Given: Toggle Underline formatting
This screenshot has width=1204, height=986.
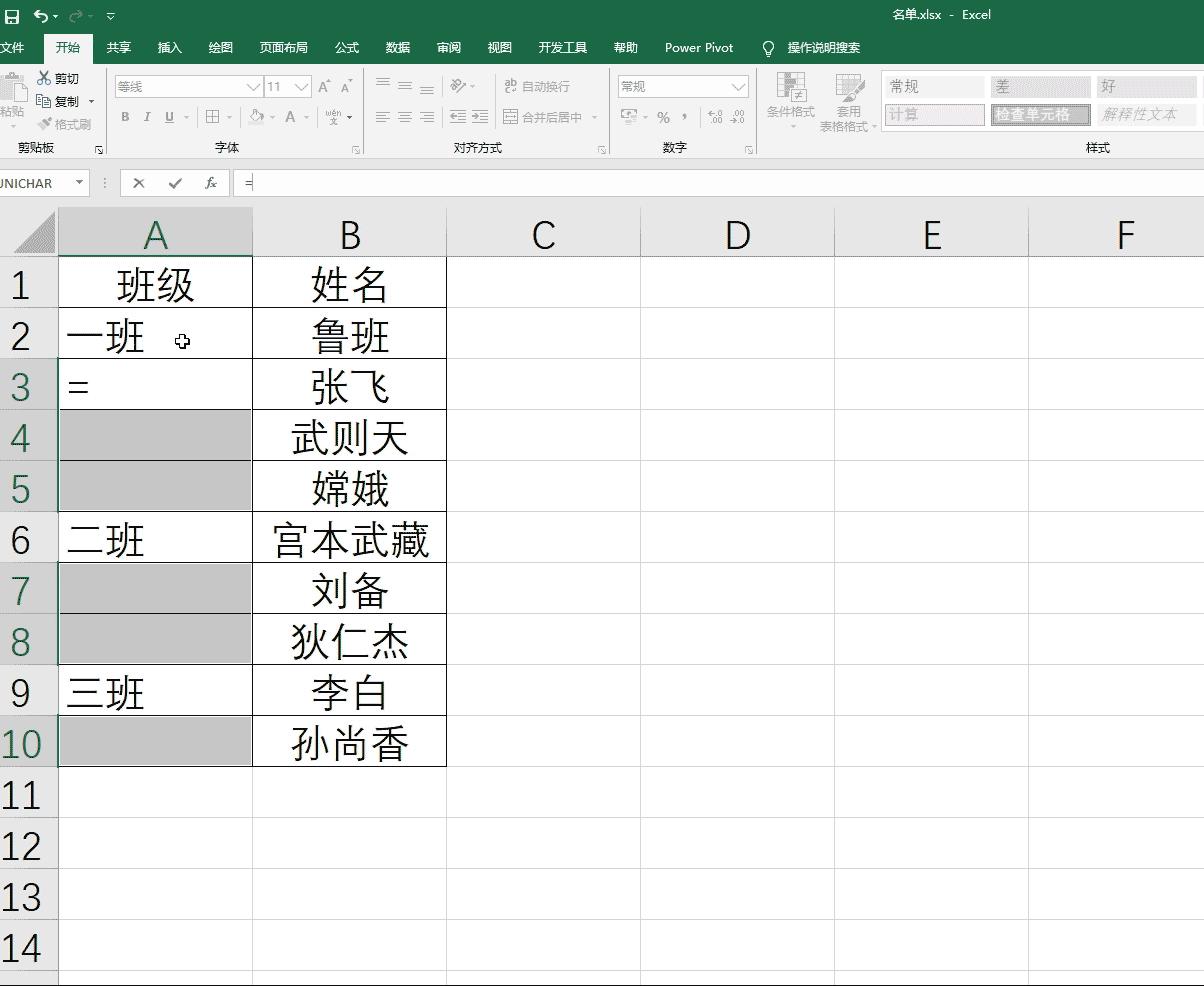Looking at the screenshot, I should (169, 117).
